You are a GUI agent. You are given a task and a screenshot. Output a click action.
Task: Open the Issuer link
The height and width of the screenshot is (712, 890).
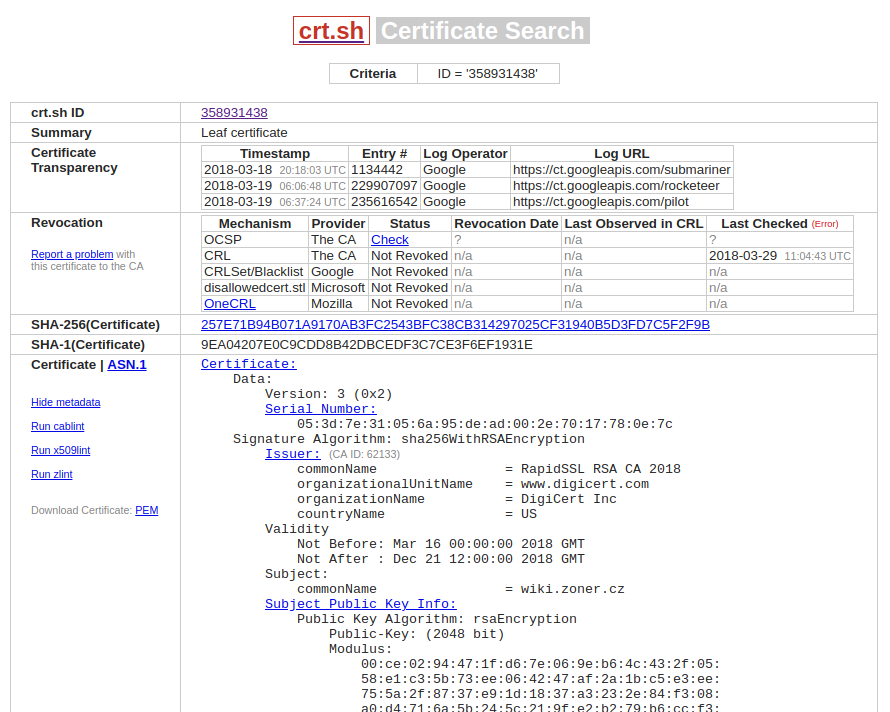click(292, 454)
